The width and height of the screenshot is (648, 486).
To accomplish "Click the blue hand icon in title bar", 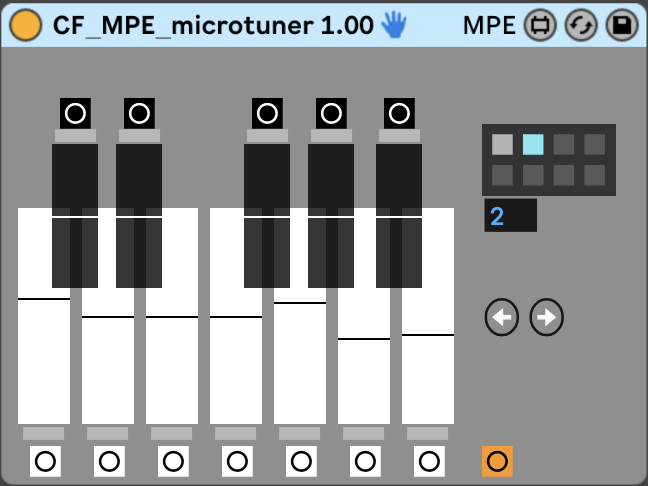I will tap(394, 26).
